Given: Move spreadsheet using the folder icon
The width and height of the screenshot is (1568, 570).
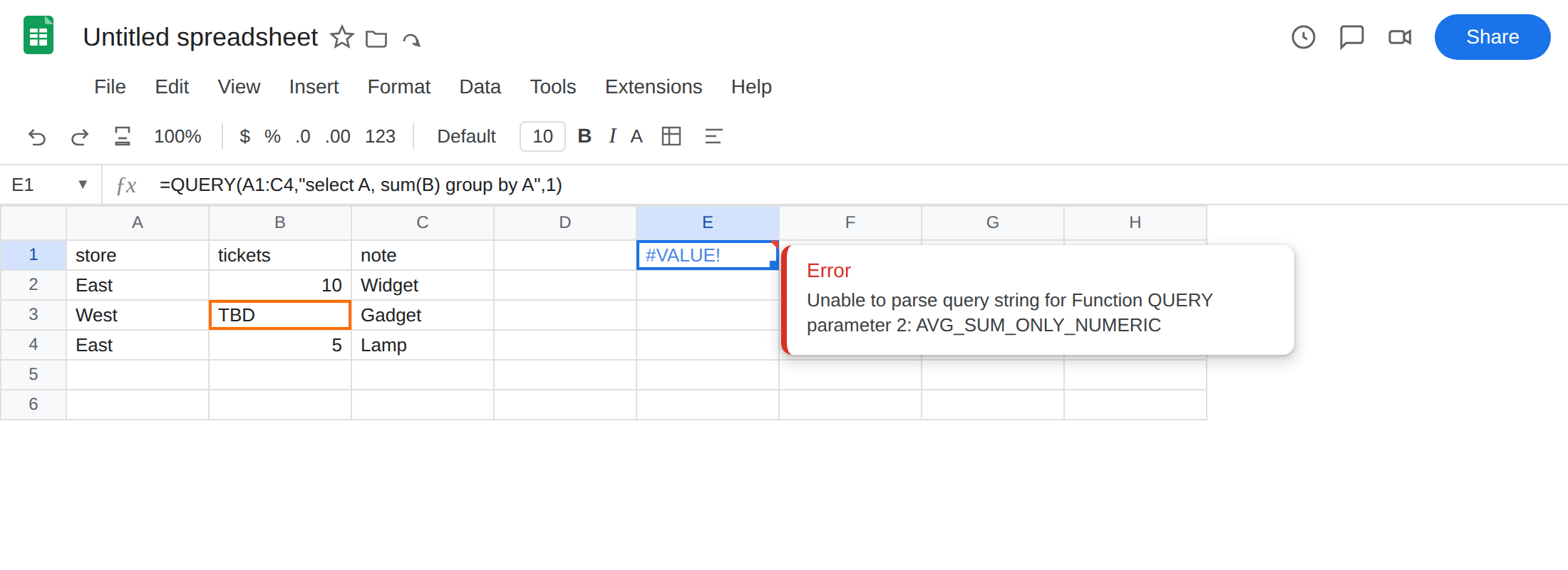Looking at the screenshot, I should tap(376, 38).
